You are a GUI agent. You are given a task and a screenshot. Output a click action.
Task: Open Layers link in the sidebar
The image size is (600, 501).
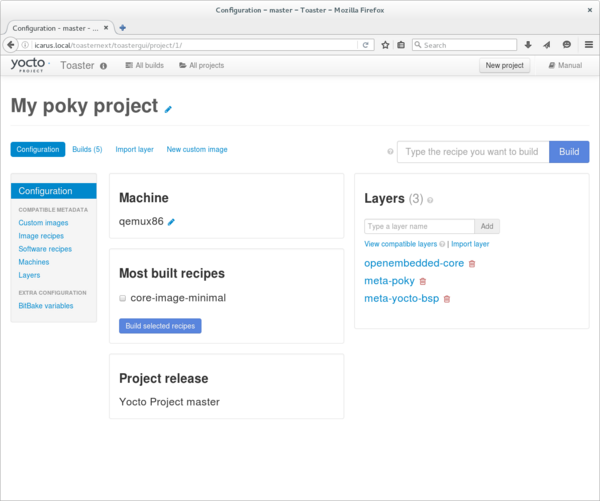click(29, 275)
